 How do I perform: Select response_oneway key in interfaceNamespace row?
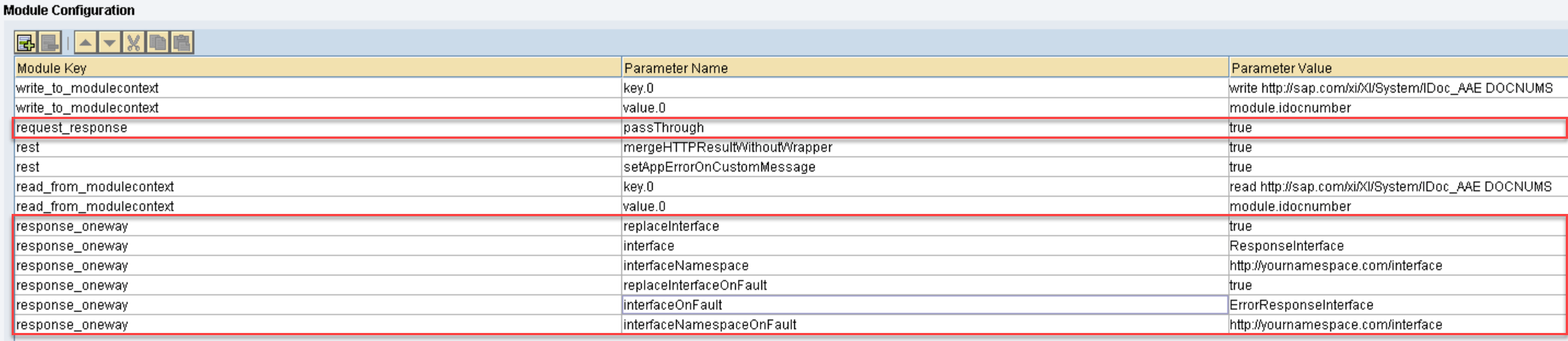click(318, 266)
